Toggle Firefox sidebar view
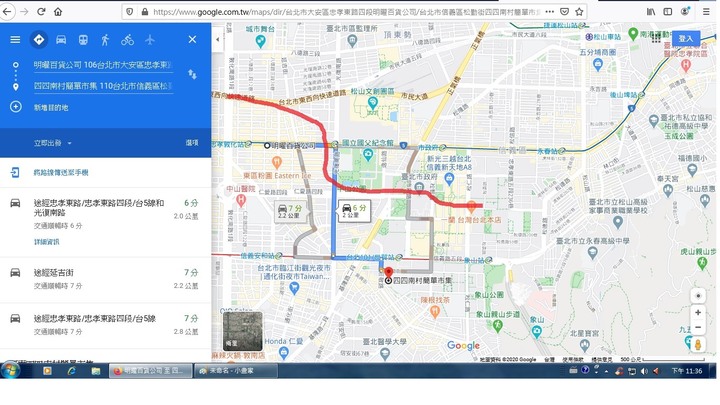 tap(668, 11)
